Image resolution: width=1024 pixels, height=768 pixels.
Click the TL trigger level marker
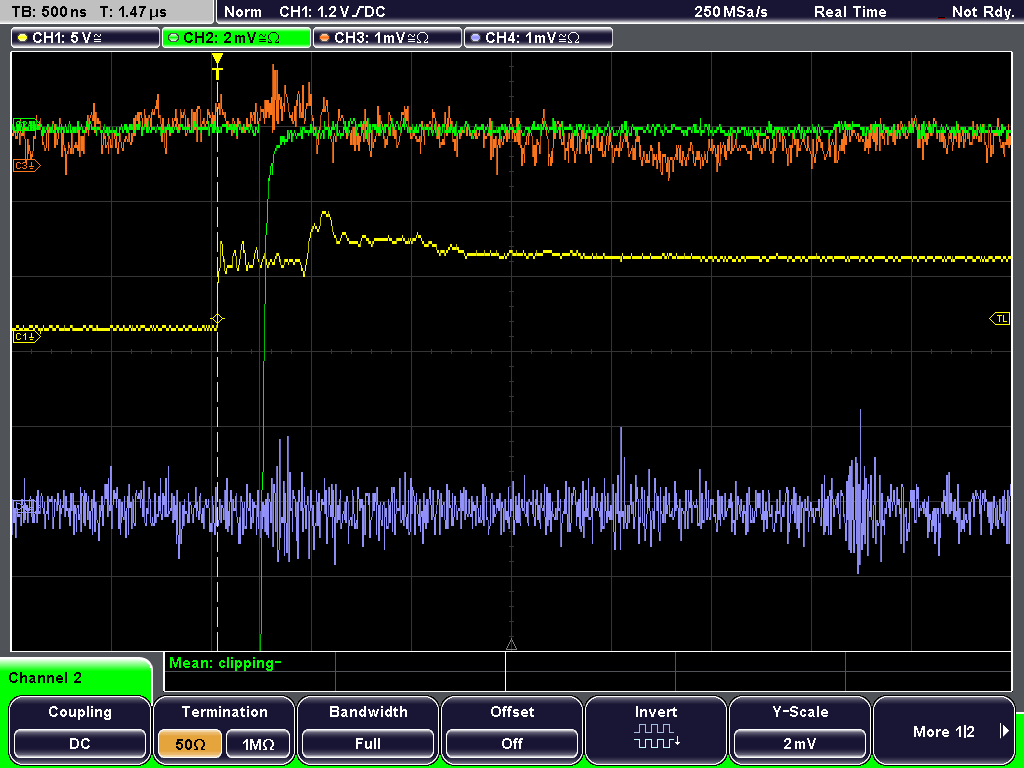point(1000,319)
